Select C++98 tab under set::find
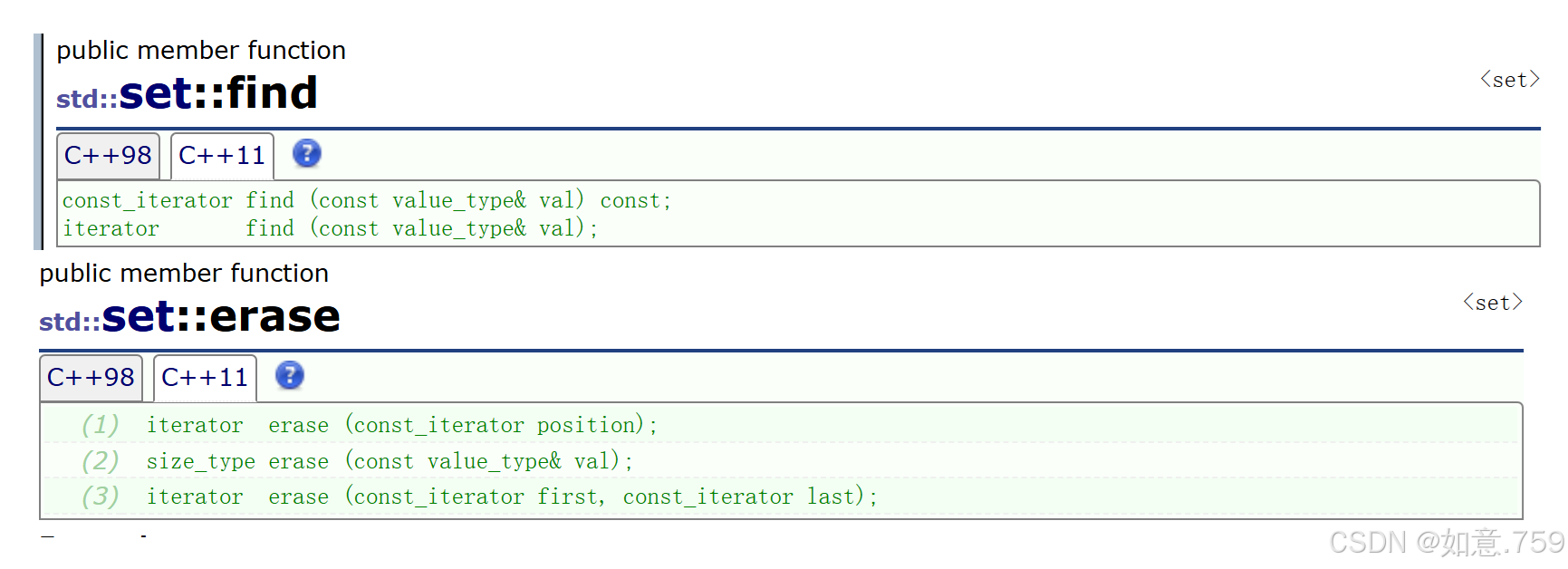The image size is (1568, 569). [108, 156]
